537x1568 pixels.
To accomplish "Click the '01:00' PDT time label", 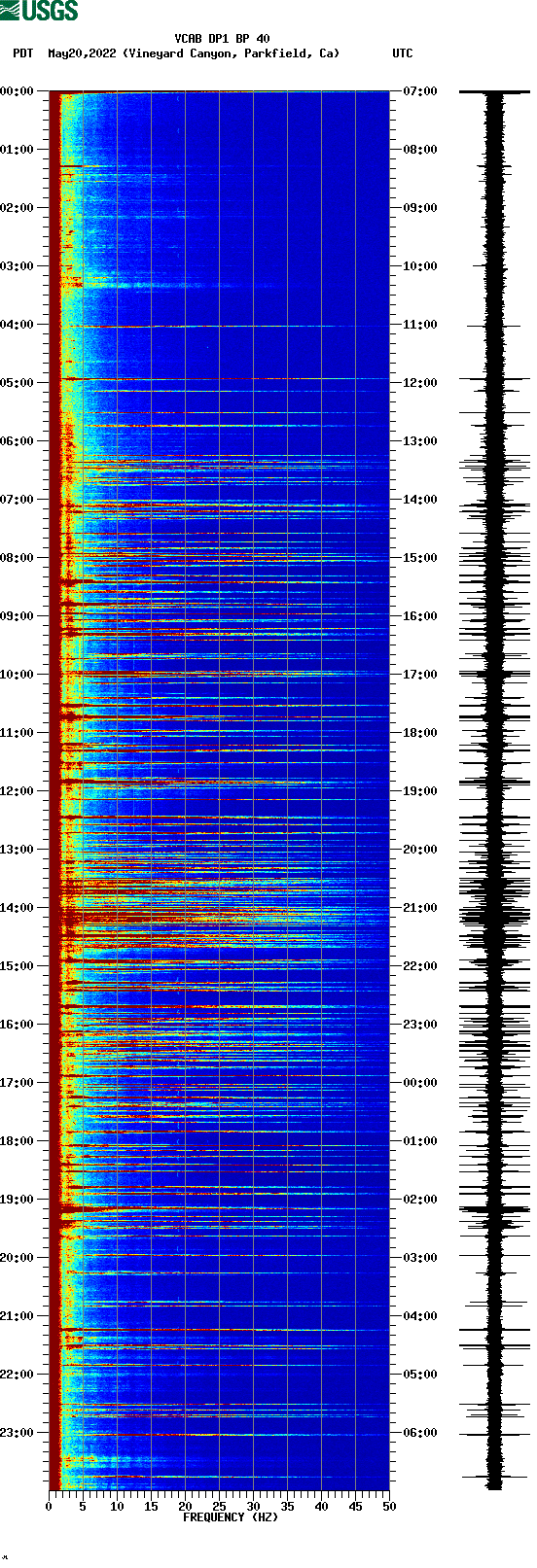I will [x=17, y=150].
